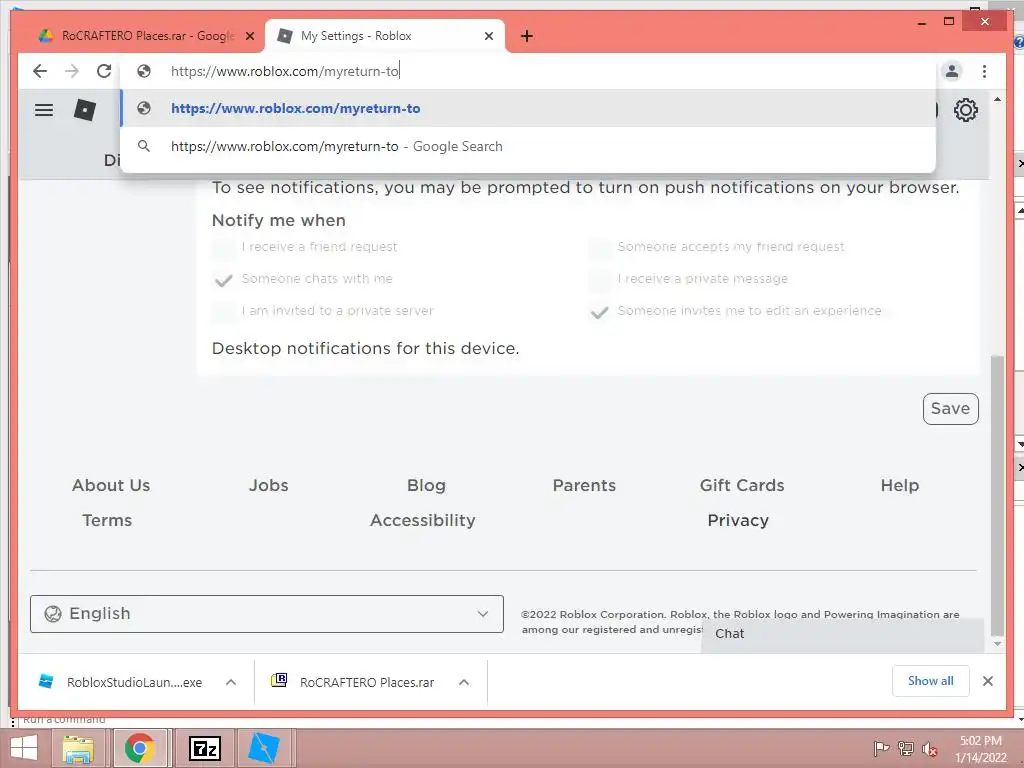This screenshot has width=1024, height=768.
Task: Open the Roblox settings gear
Action: 965,110
